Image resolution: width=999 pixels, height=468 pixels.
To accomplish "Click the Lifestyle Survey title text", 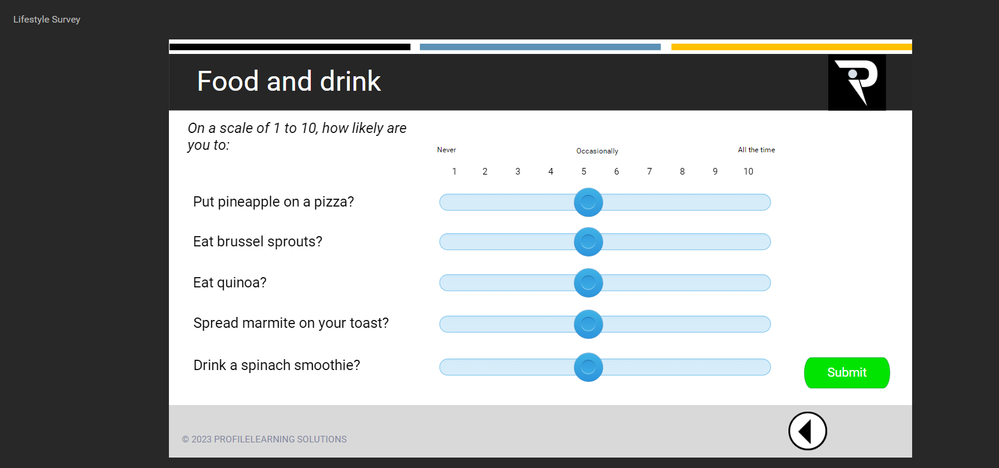I will click(x=46, y=19).
